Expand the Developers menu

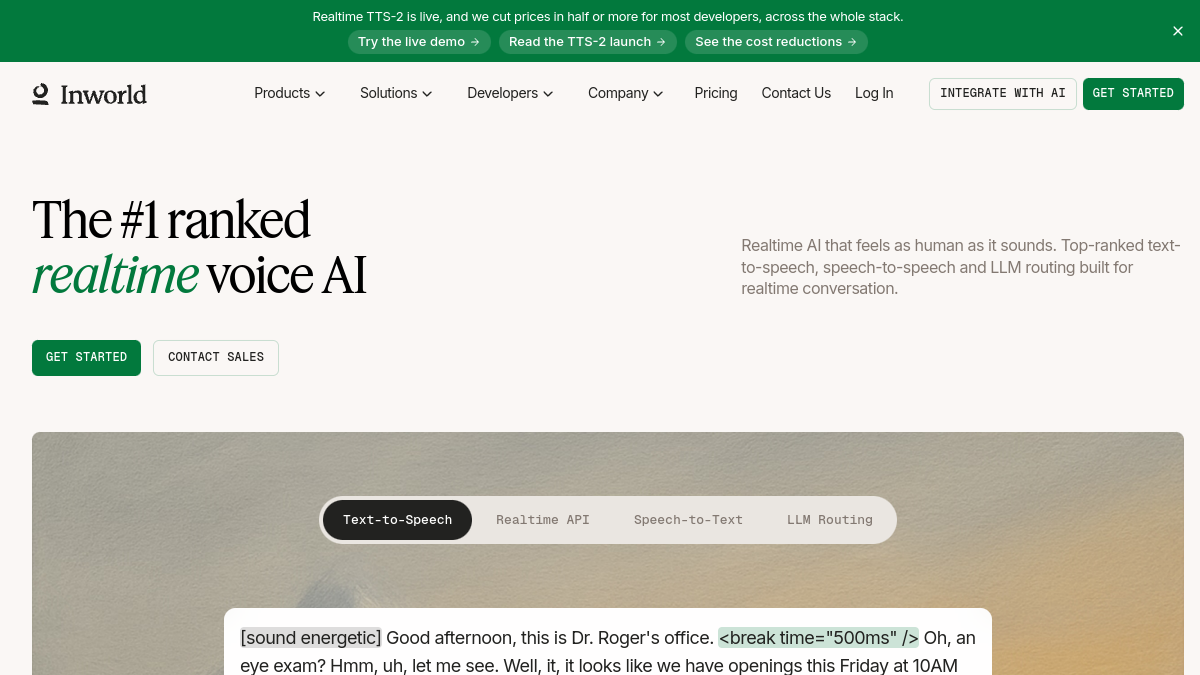point(510,93)
